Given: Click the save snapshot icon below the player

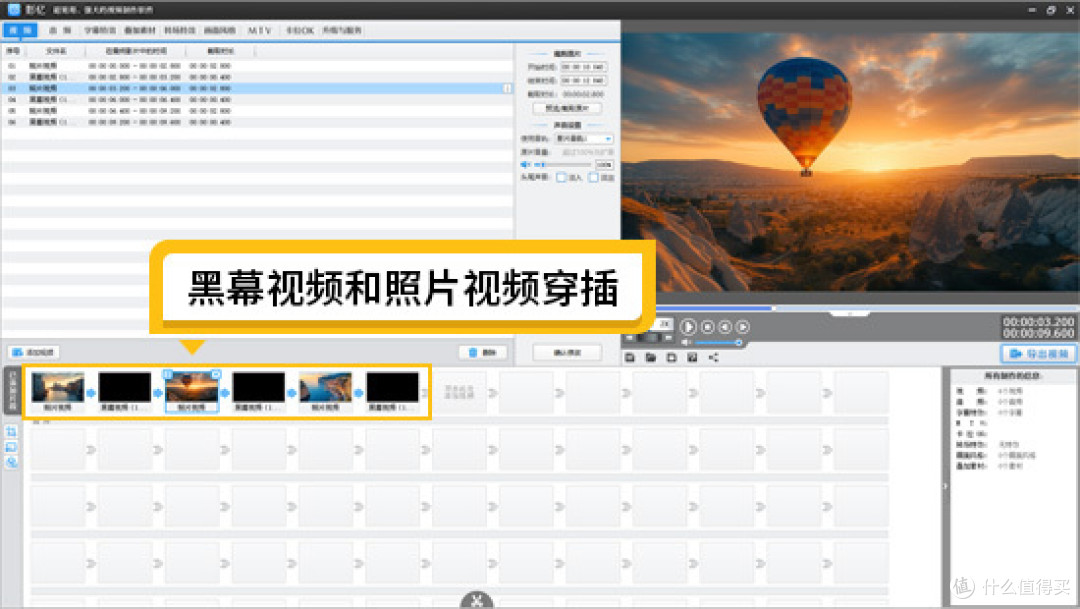Looking at the screenshot, I should pos(692,358).
